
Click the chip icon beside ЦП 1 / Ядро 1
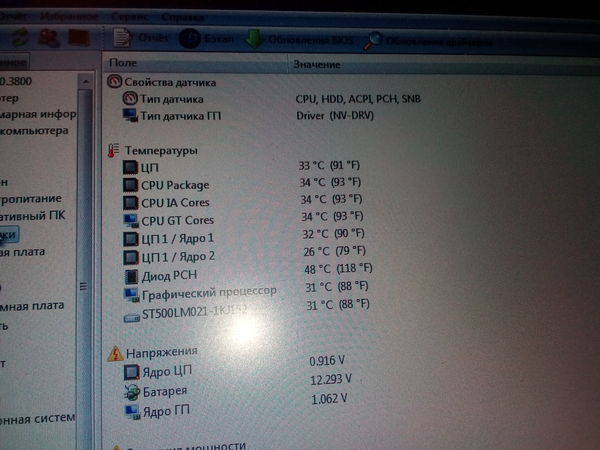(131, 239)
